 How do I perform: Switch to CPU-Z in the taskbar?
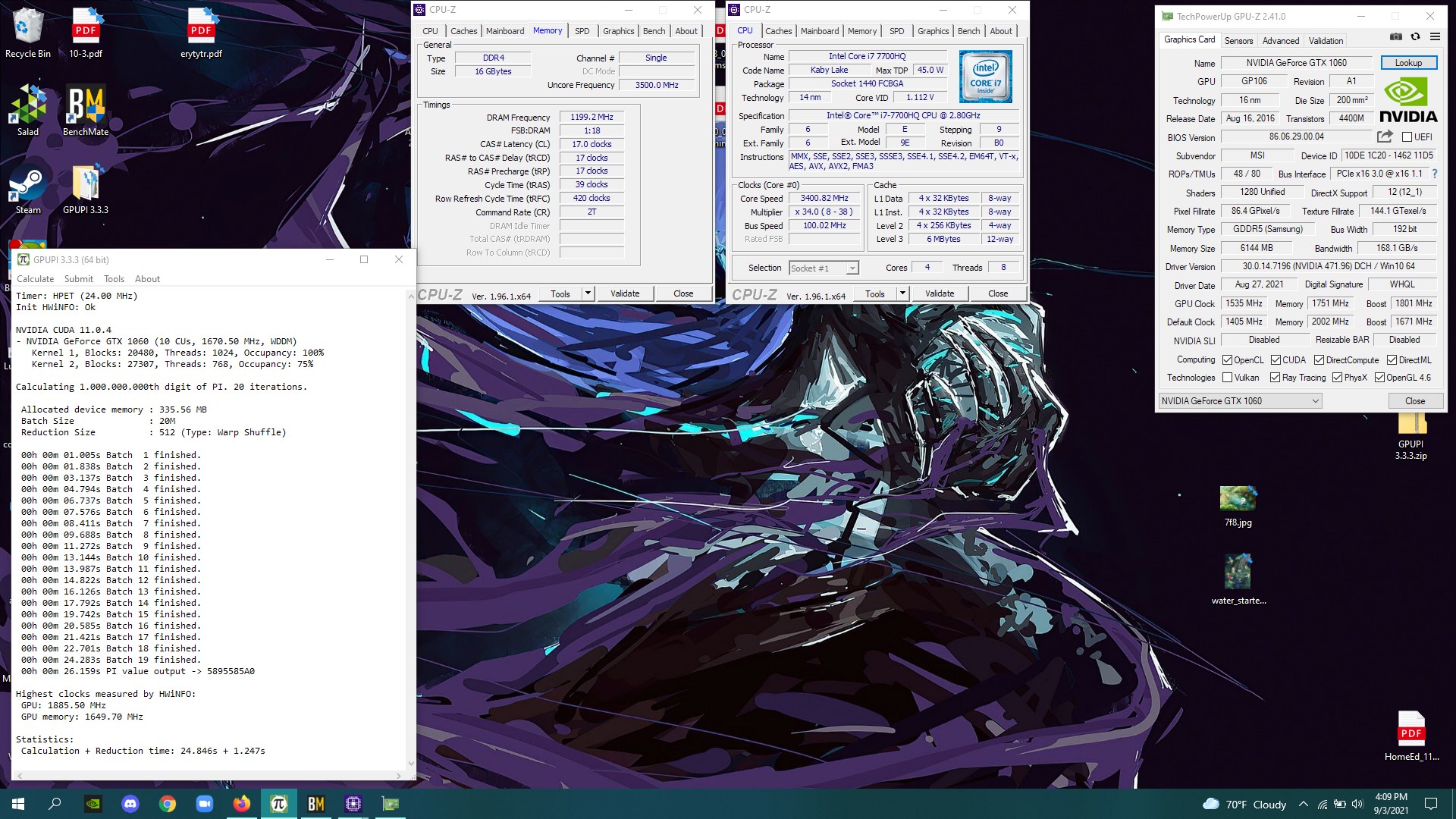pyautogui.click(x=353, y=804)
